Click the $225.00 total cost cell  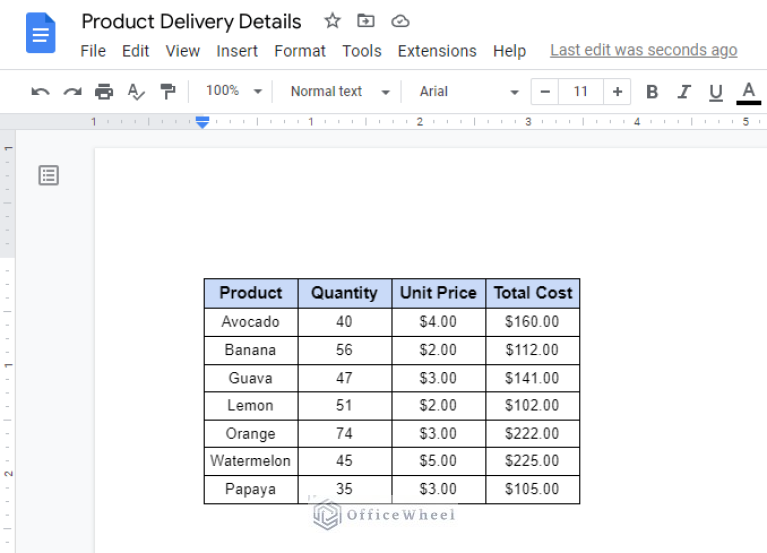[x=533, y=461]
